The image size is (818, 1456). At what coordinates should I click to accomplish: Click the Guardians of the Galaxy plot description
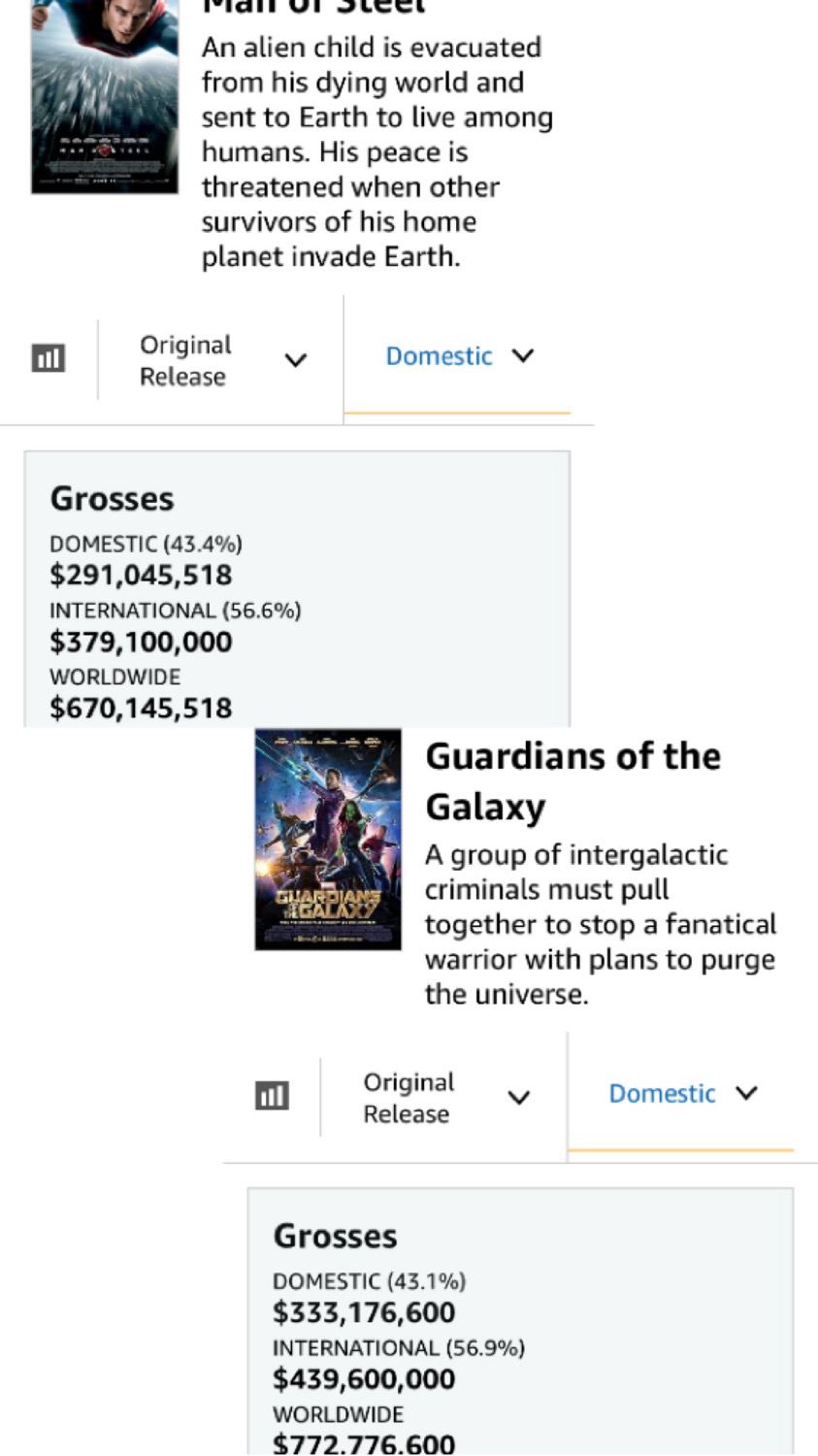(x=600, y=924)
